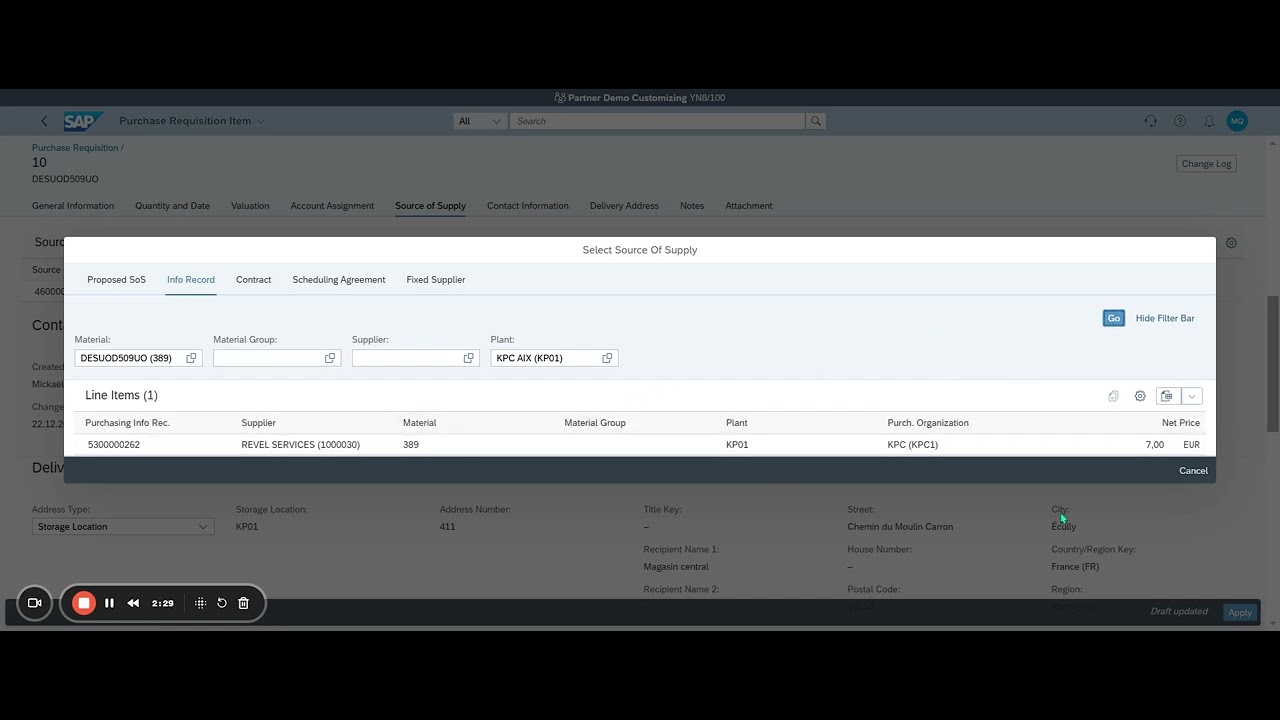Open value help for Supplier filter field
This screenshot has height=720, width=1280.
(468, 358)
